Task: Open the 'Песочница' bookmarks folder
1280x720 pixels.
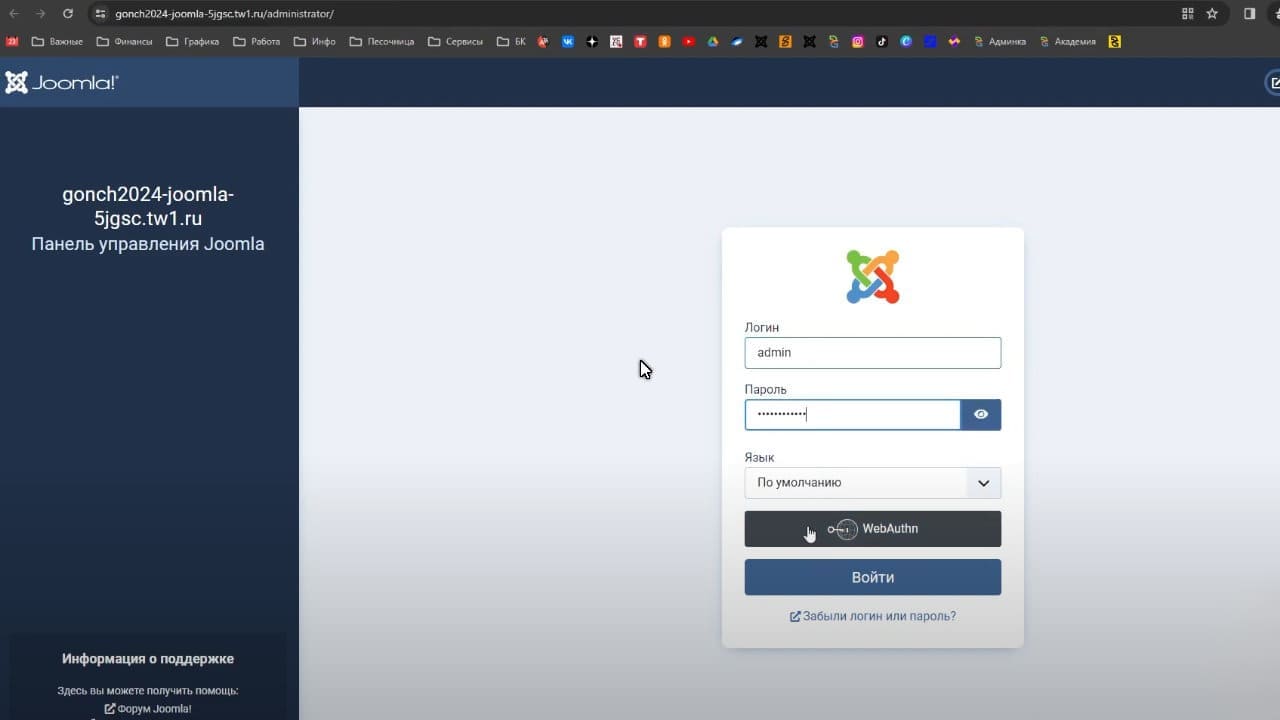Action: point(382,42)
